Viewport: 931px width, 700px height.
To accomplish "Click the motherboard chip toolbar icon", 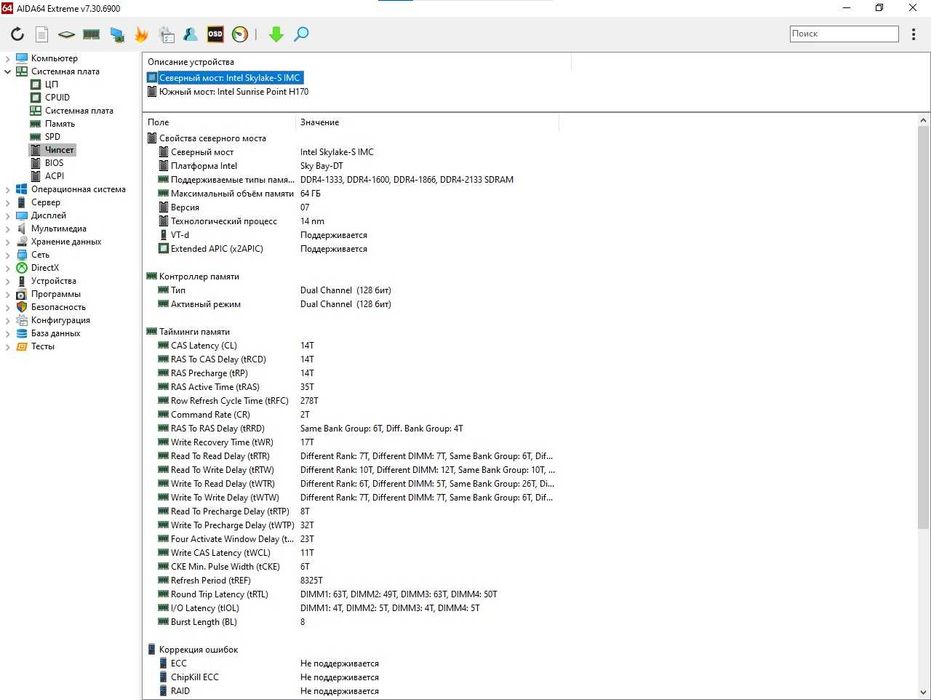I will [66, 34].
